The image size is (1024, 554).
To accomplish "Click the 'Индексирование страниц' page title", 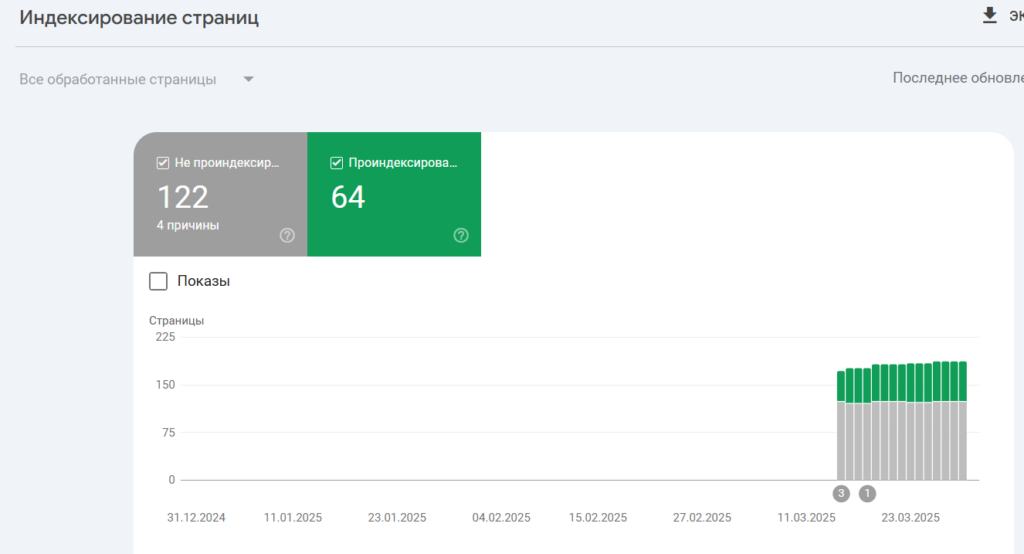I will click(139, 18).
